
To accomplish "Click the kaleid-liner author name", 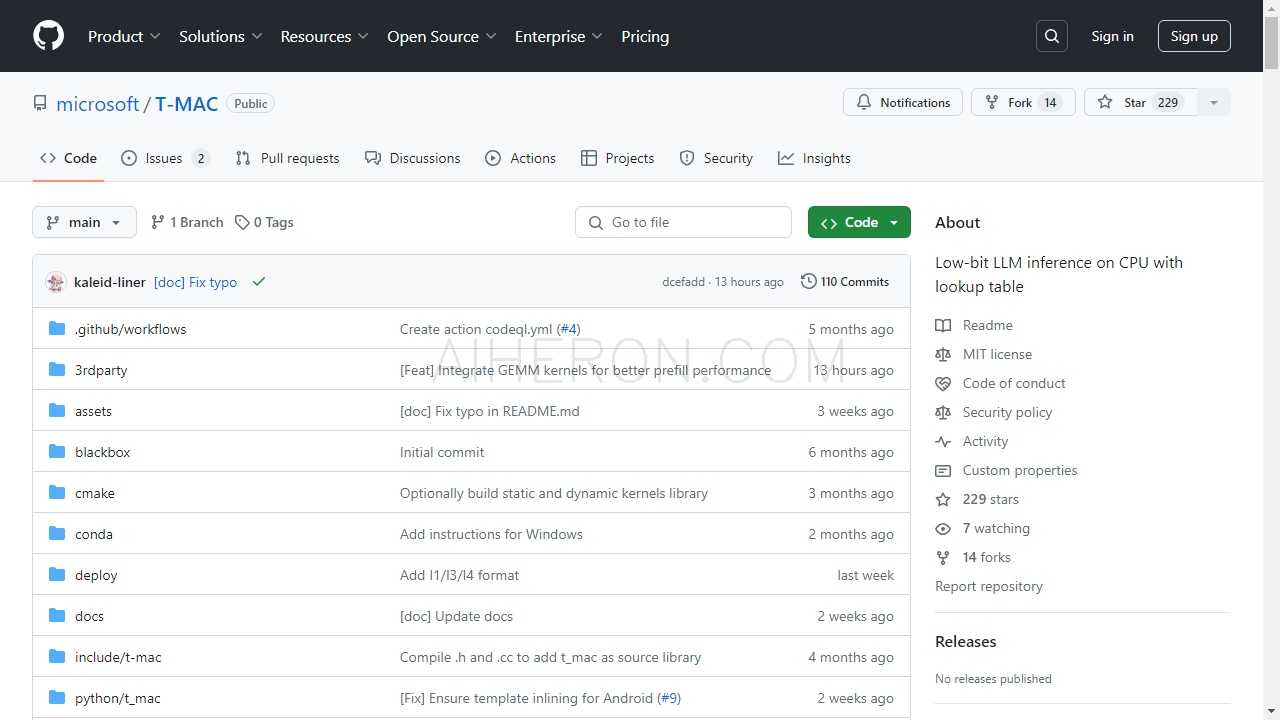I will [110, 282].
